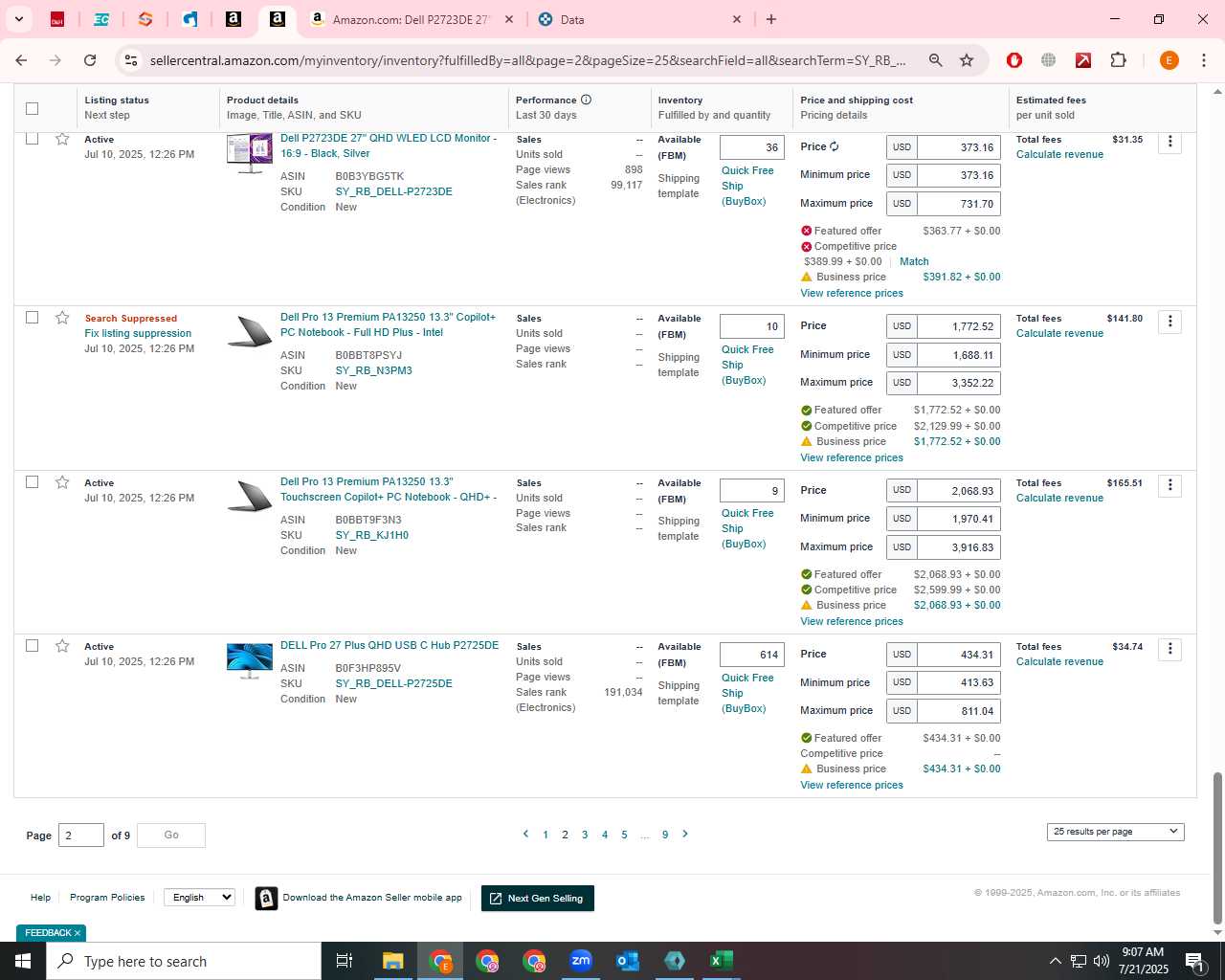
Task: Select the Dell P2723DE monitor row checkbox
Action: tap(32, 139)
